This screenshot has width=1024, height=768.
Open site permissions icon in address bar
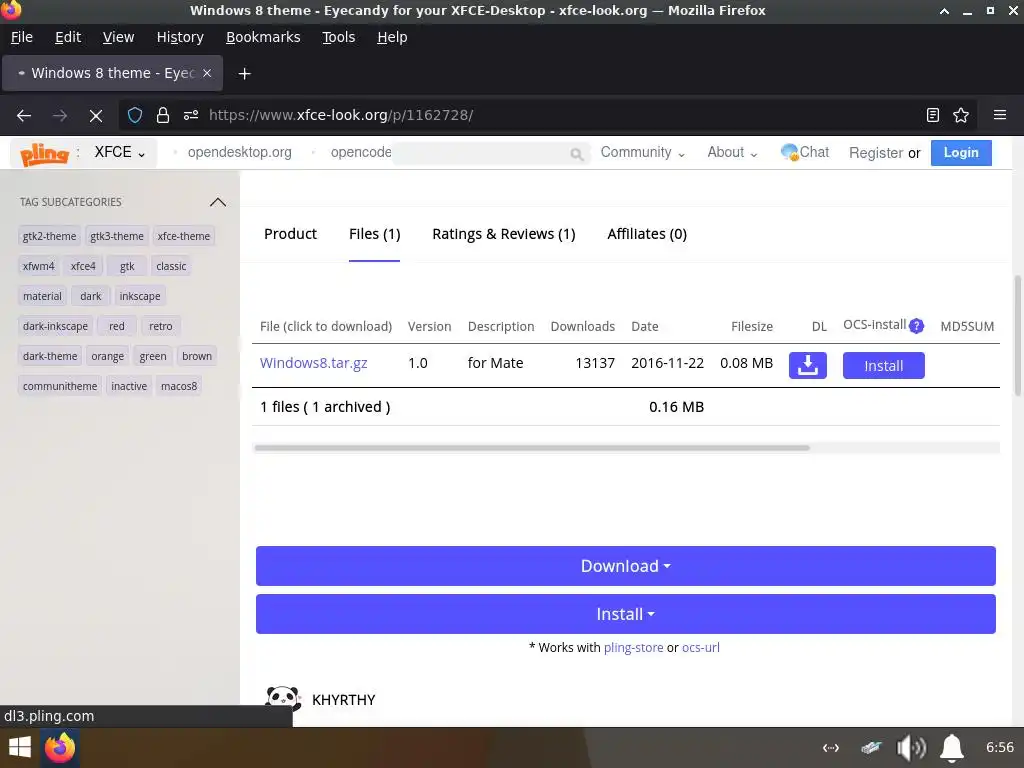(x=191, y=115)
